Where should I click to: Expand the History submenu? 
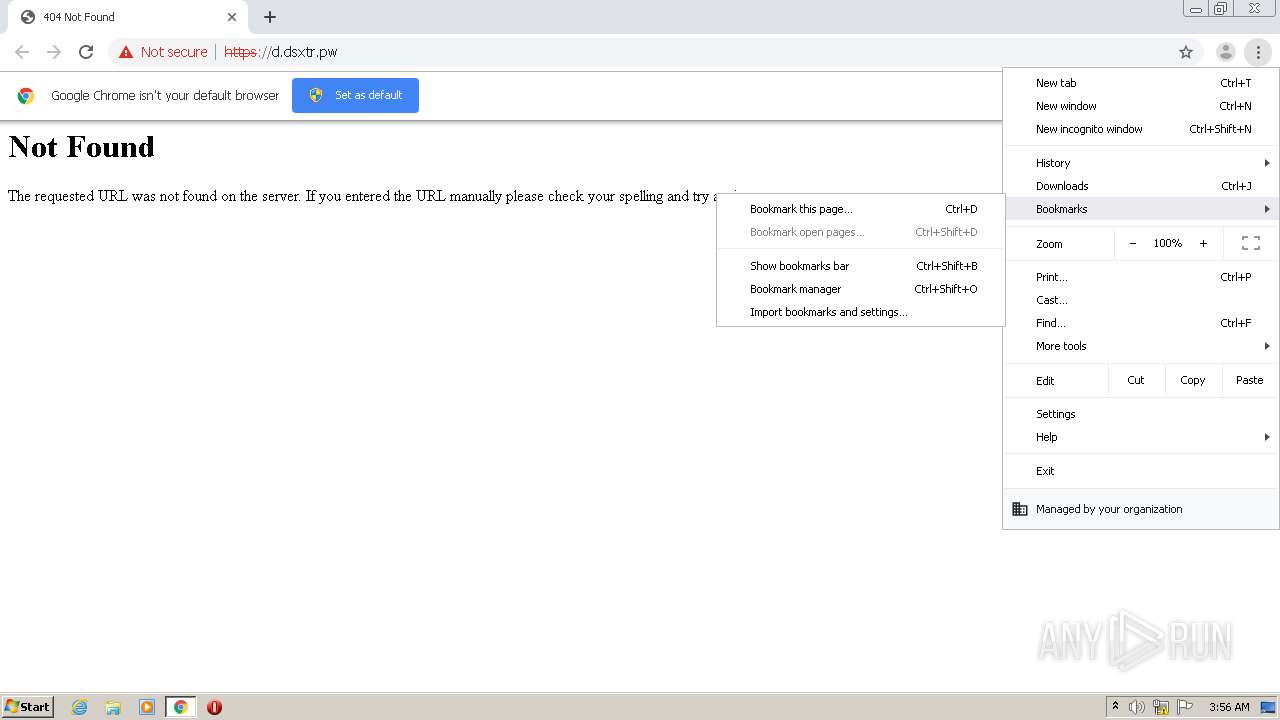[1141, 163]
